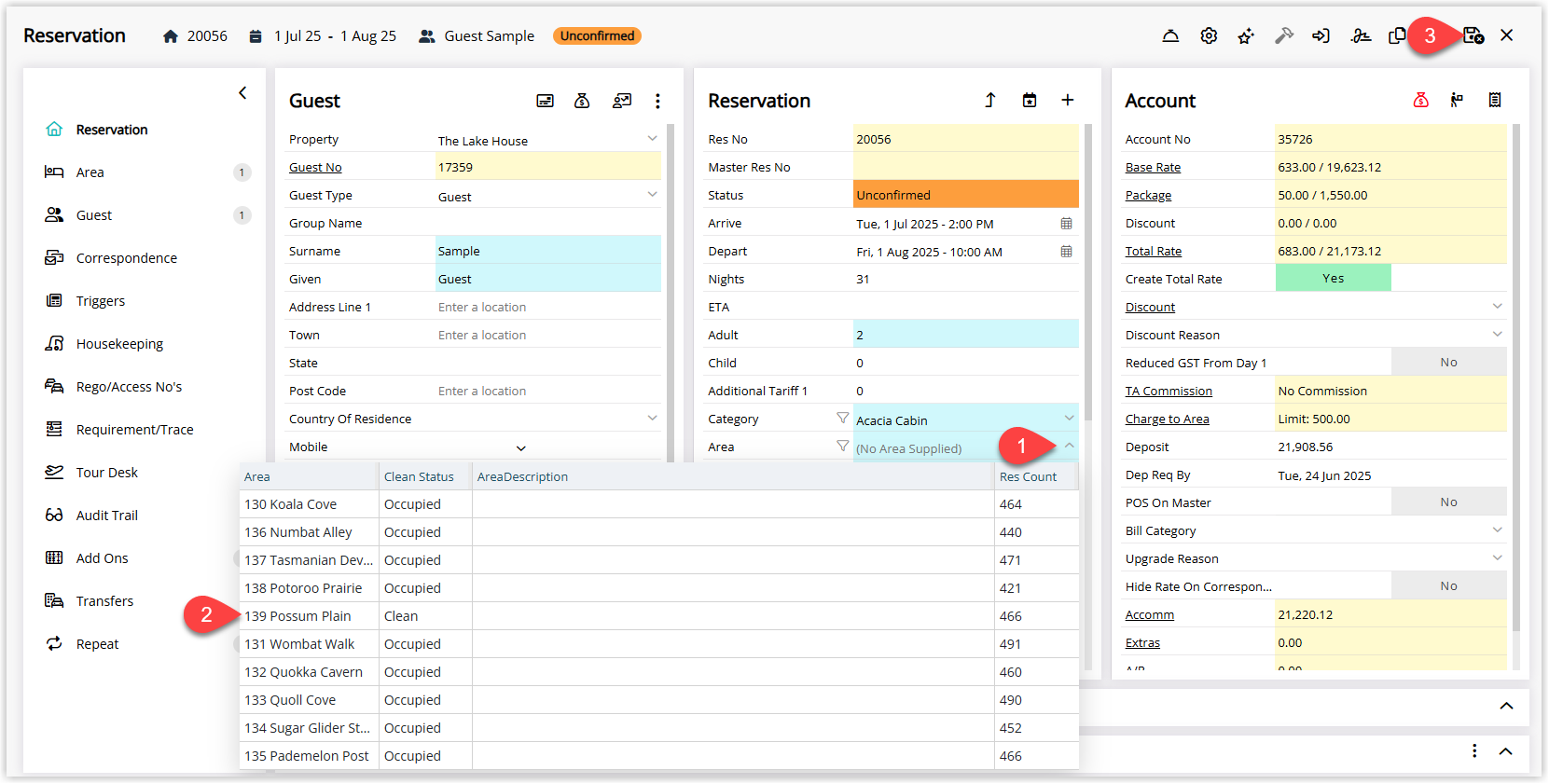Open the Depart date calendar picker
Screen dimensions: 1549x784
[1066, 252]
